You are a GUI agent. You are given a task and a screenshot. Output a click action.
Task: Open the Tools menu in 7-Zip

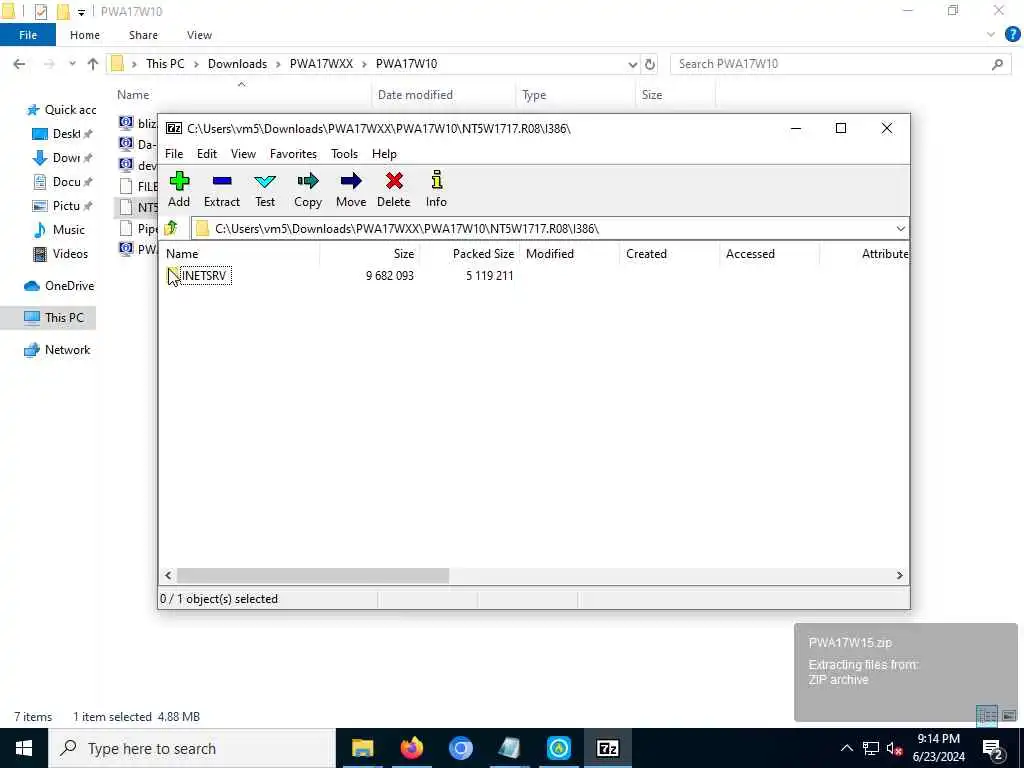coord(344,154)
